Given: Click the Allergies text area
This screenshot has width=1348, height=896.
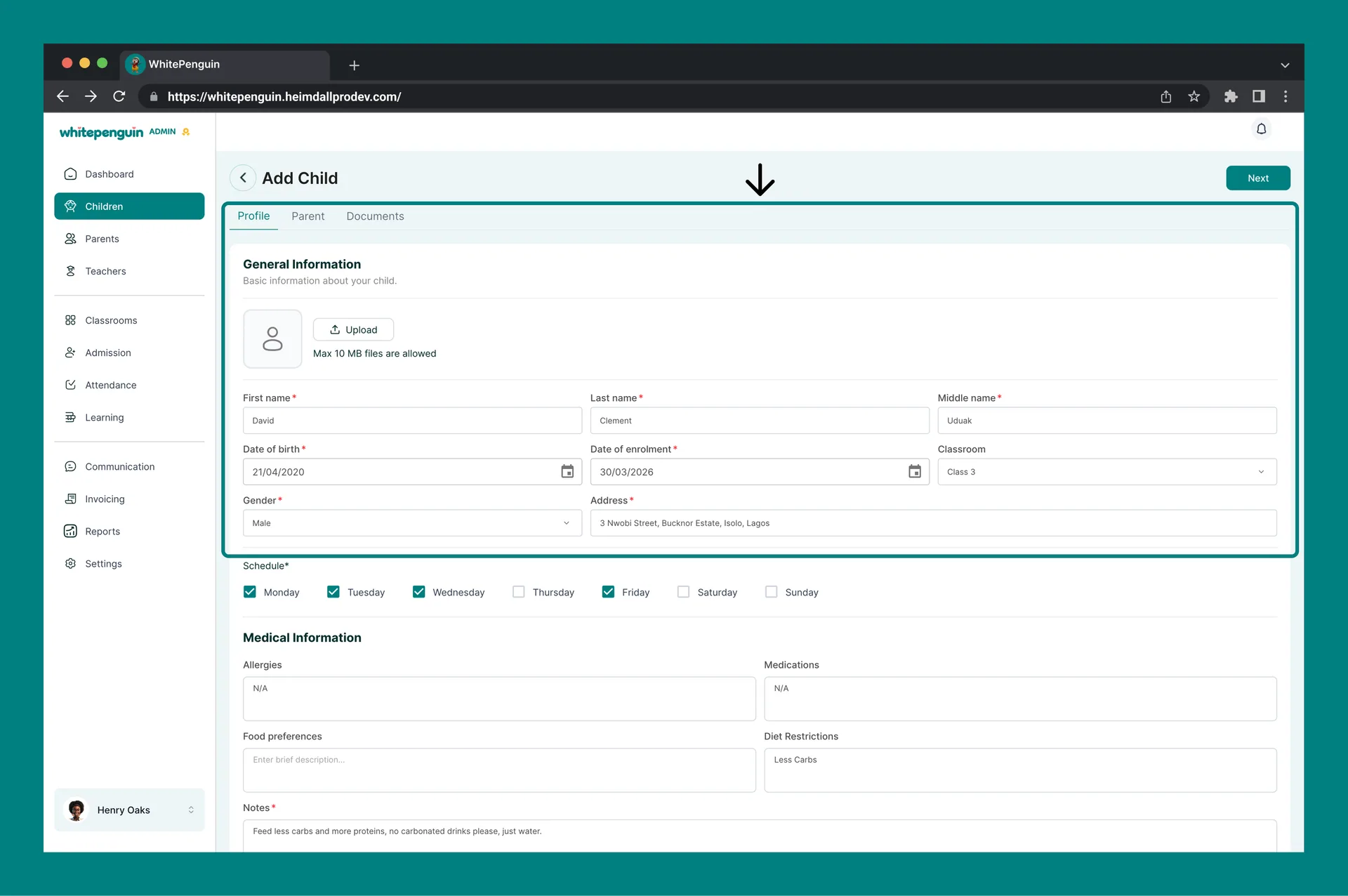Looking at the screenshot, I should pos(499,699).
